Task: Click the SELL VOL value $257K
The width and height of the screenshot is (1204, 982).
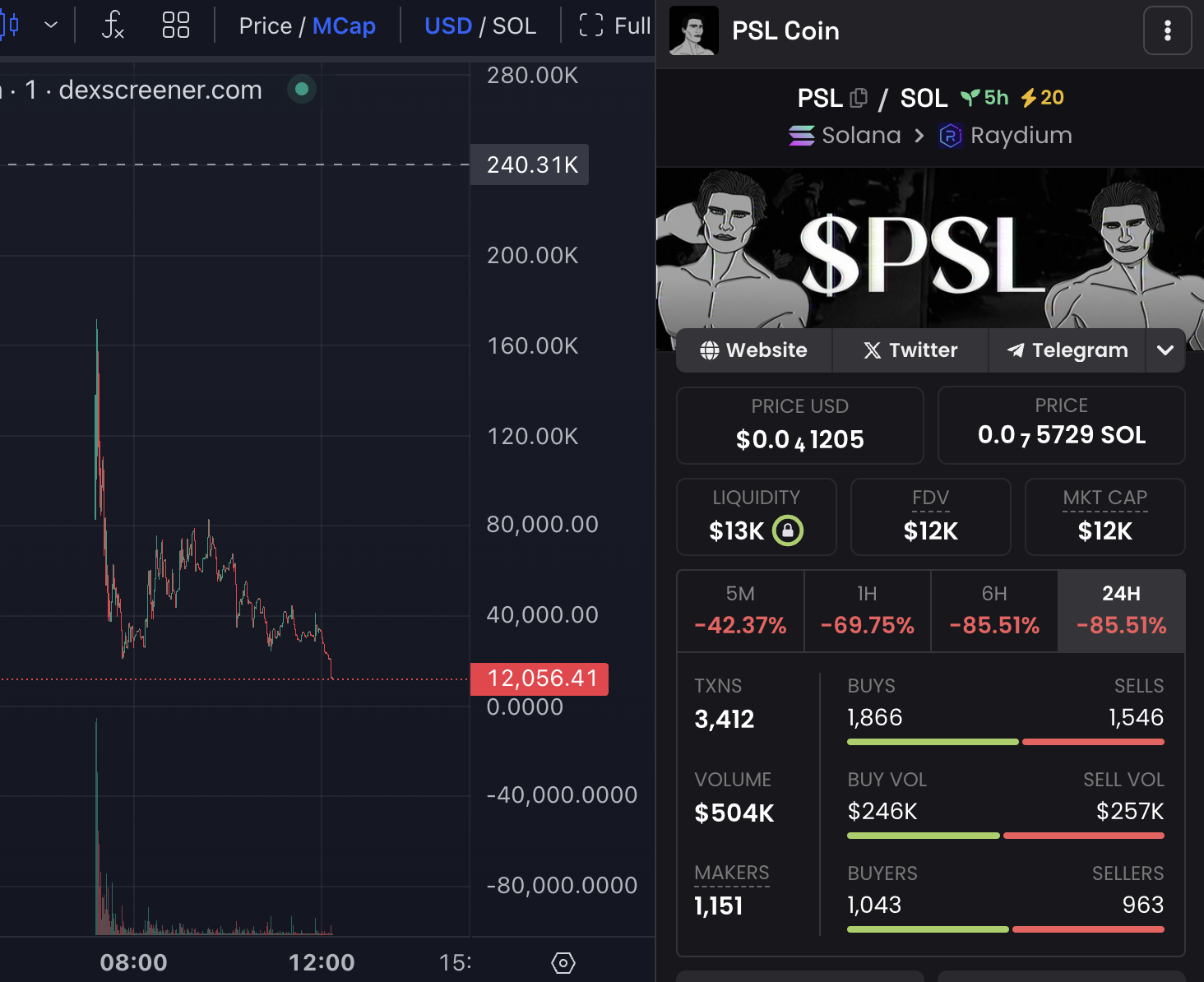Action: [1130, 812]
